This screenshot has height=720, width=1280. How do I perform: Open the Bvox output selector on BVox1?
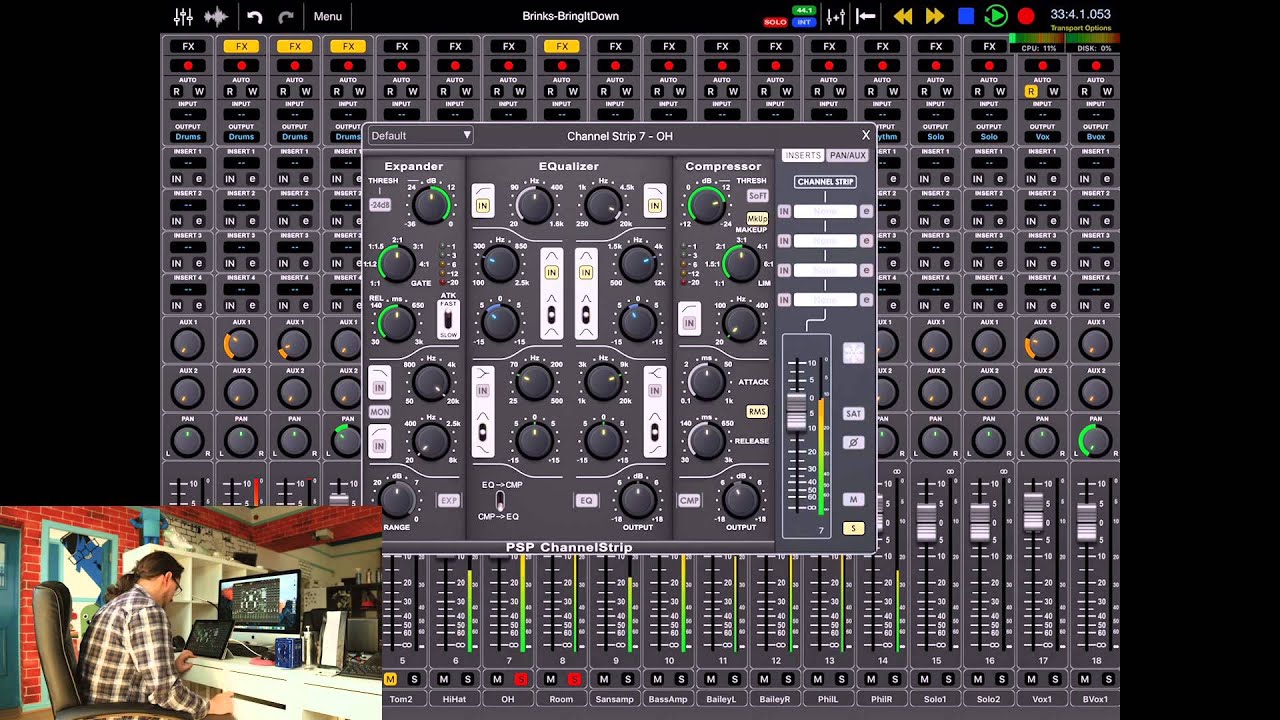pos(1096,137)
